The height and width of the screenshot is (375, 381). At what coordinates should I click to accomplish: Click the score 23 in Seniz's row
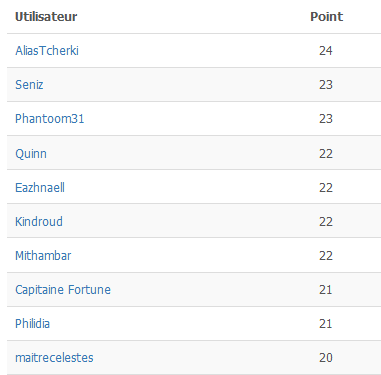326,85
